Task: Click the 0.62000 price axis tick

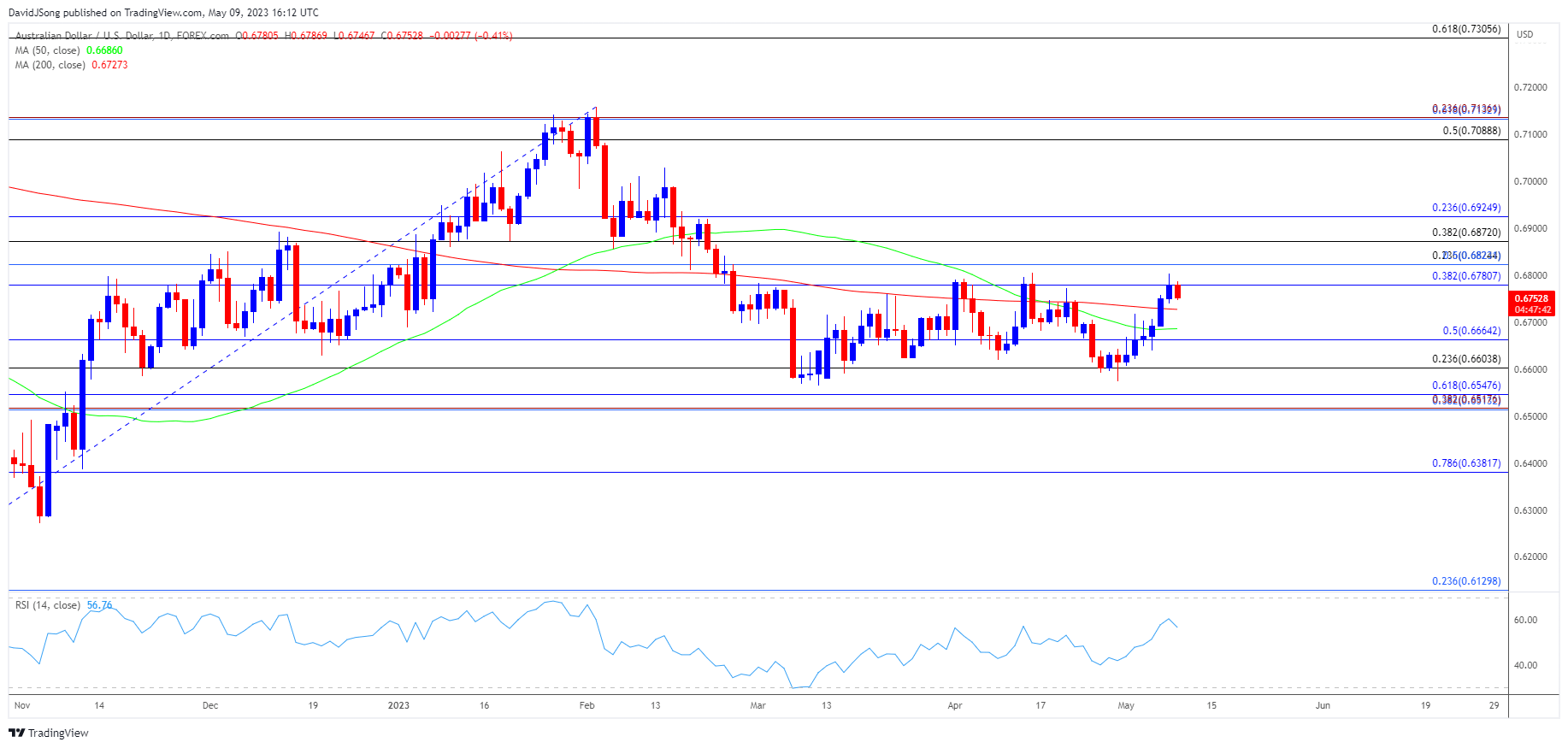Action: point(1530,557)
